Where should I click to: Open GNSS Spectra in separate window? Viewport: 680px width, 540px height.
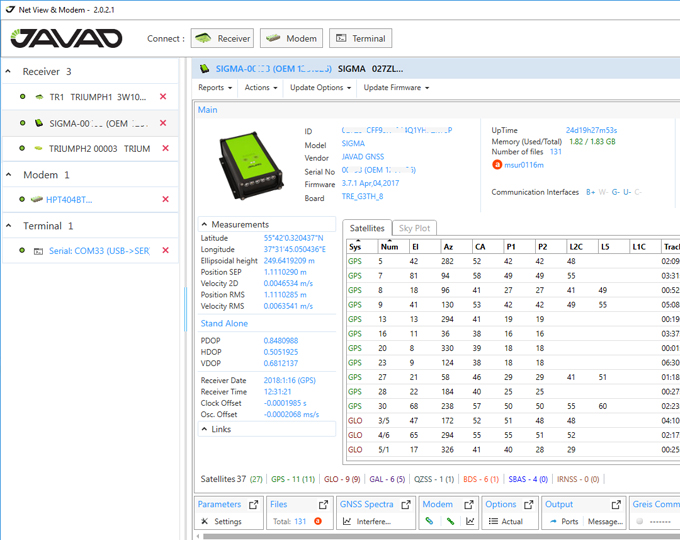pos(406,505)
